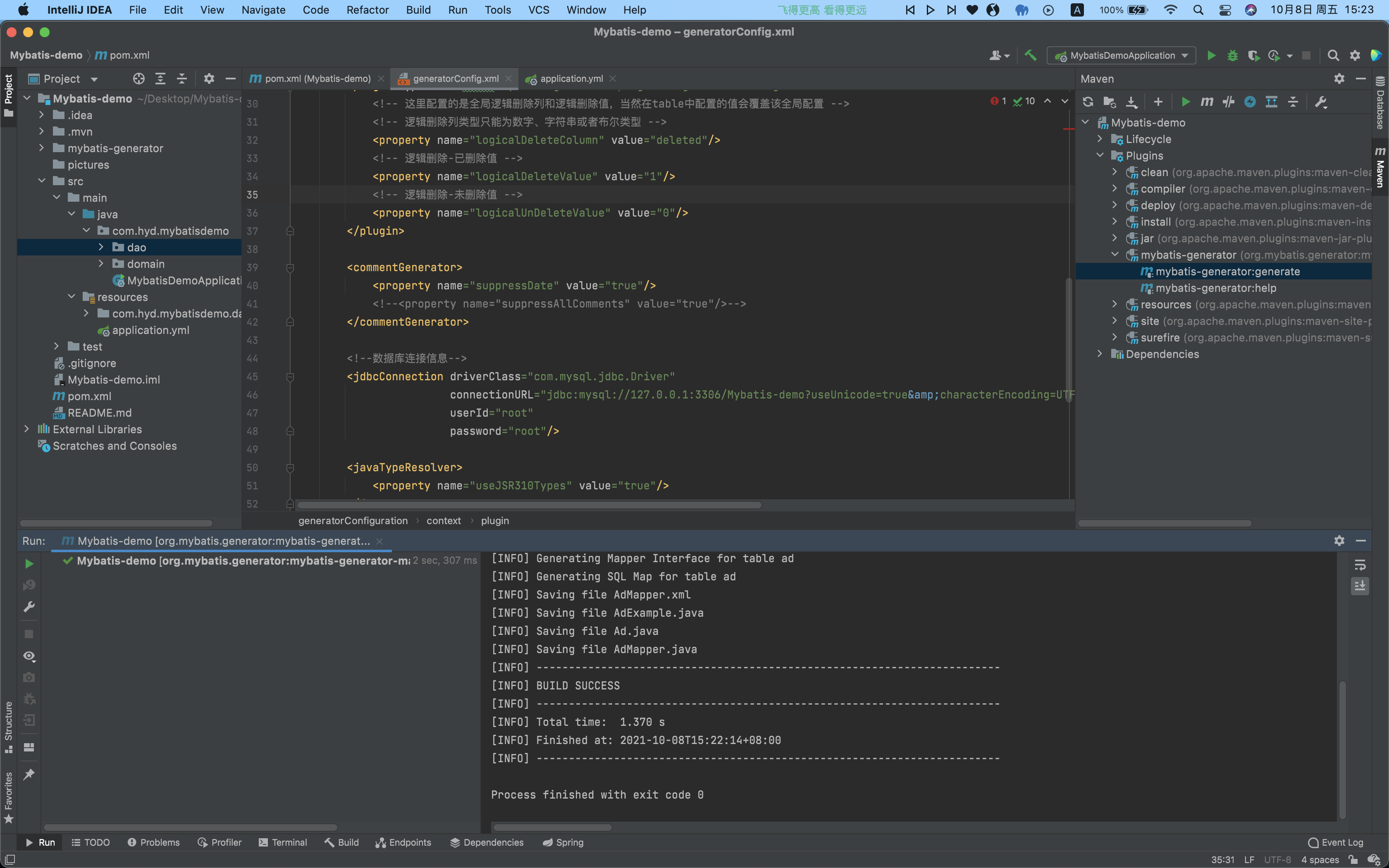Change 4 spaces indent setting
The height and width of the screenshot is (868, 1389).
1320,859
